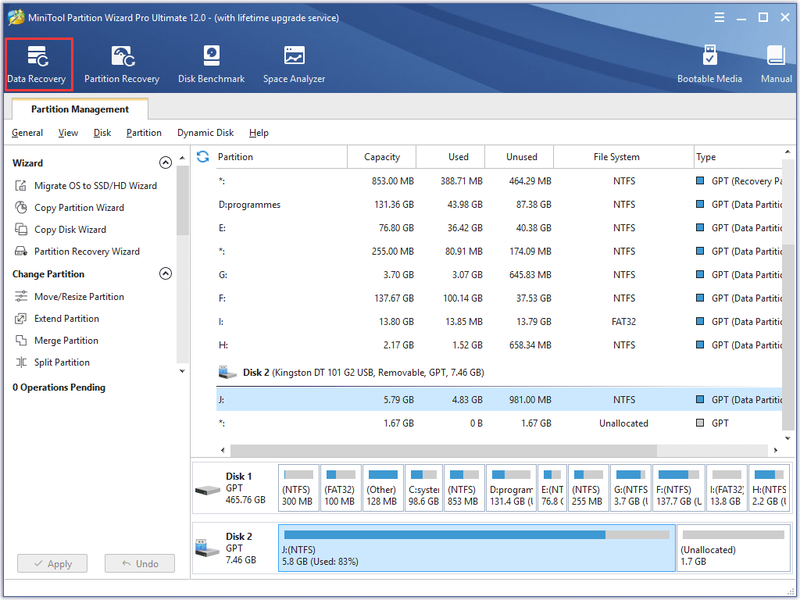This screenshot has height=600, width=800.
Task: Select the J: NTFS partition row
Action: pos(499,399)
